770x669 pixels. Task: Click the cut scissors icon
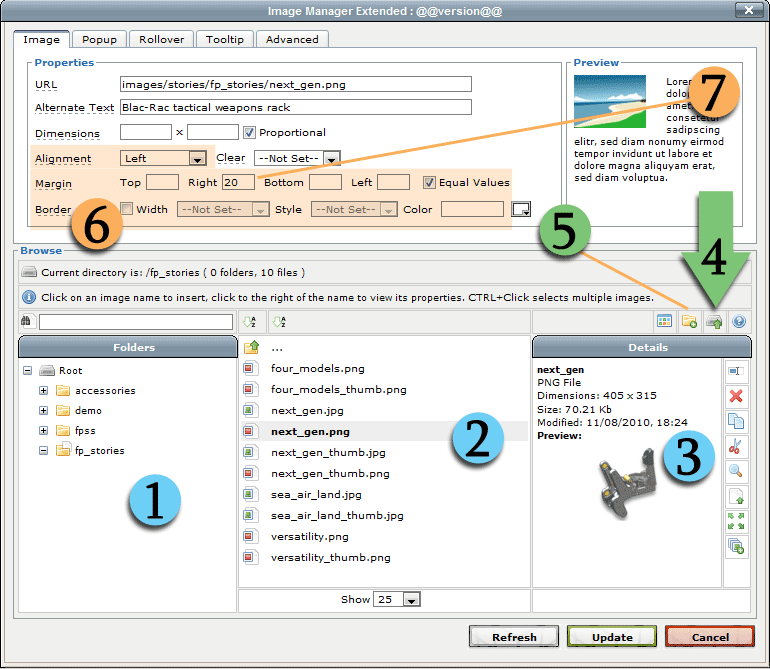coord(736,446)
